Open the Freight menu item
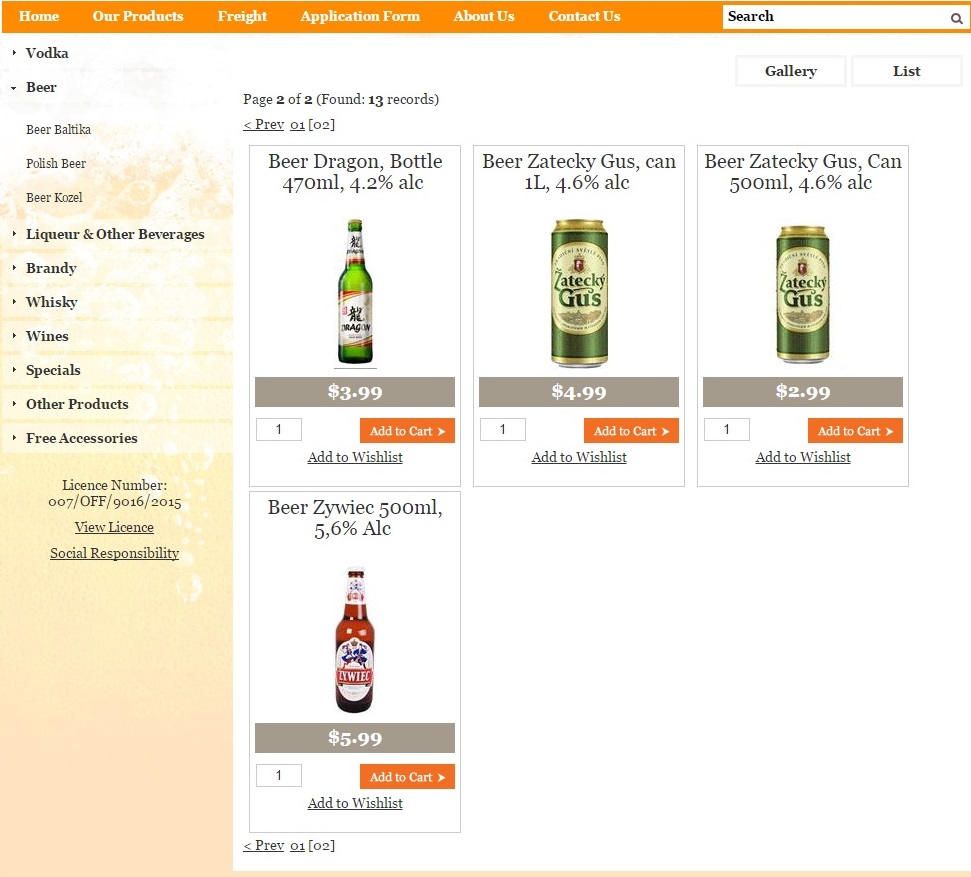 [x=242, y=16]
